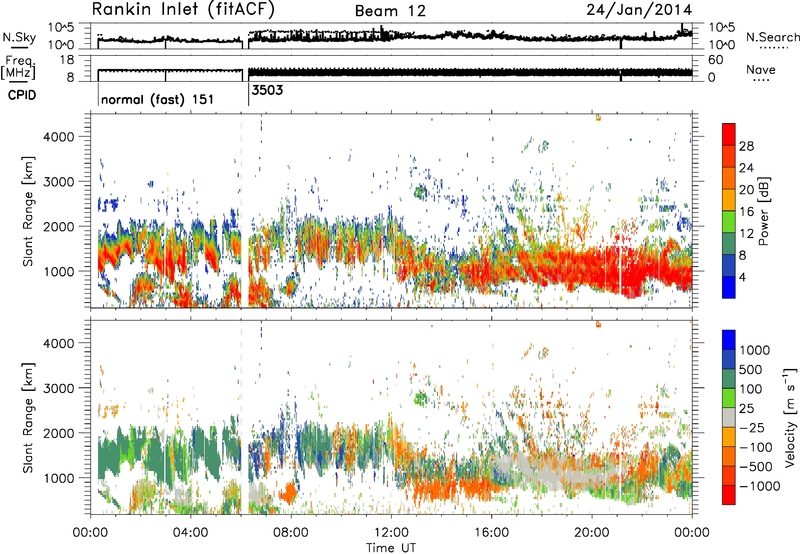This screenshot has width=800, height=554.
Task: Click the "16" tick on the Power color bar
Action: coord(746,212)
